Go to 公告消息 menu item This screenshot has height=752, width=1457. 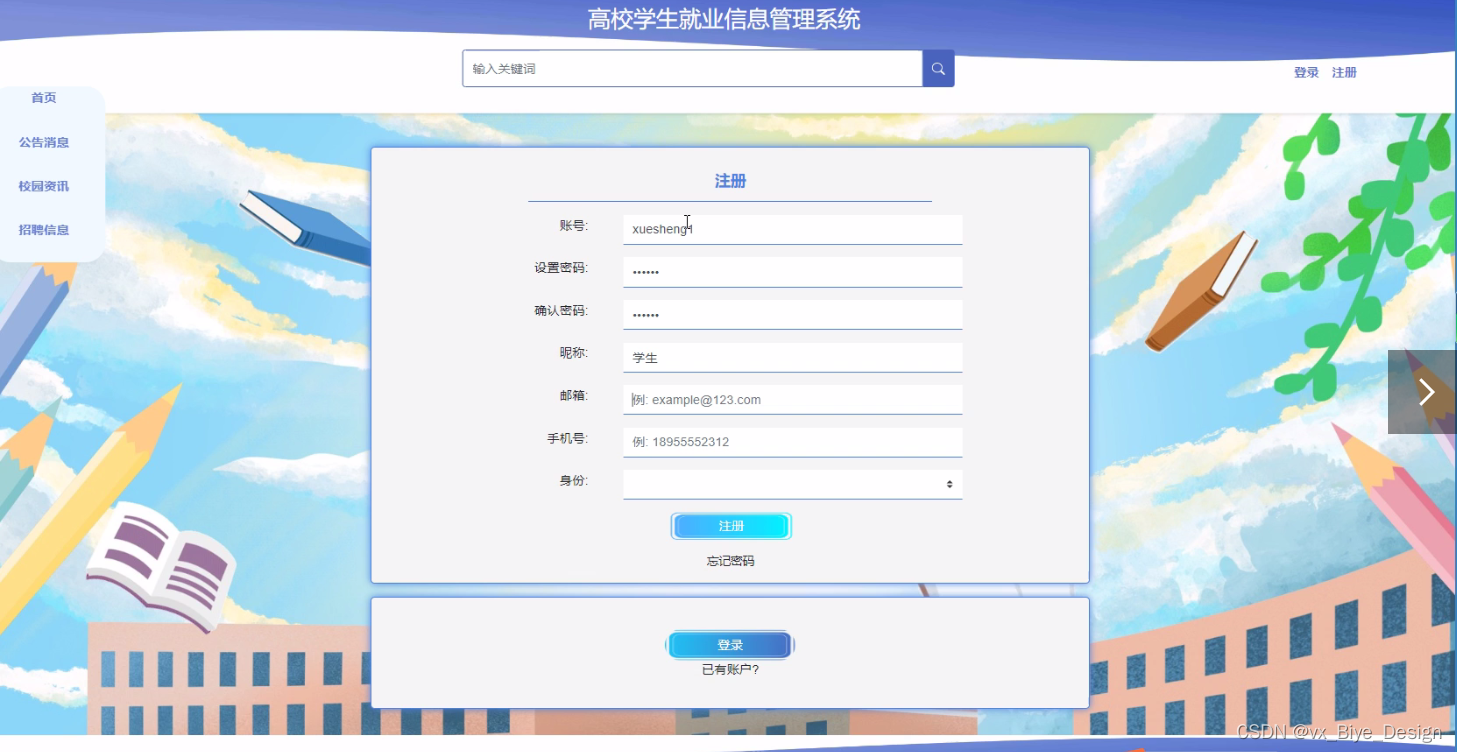tap(44, 142)
